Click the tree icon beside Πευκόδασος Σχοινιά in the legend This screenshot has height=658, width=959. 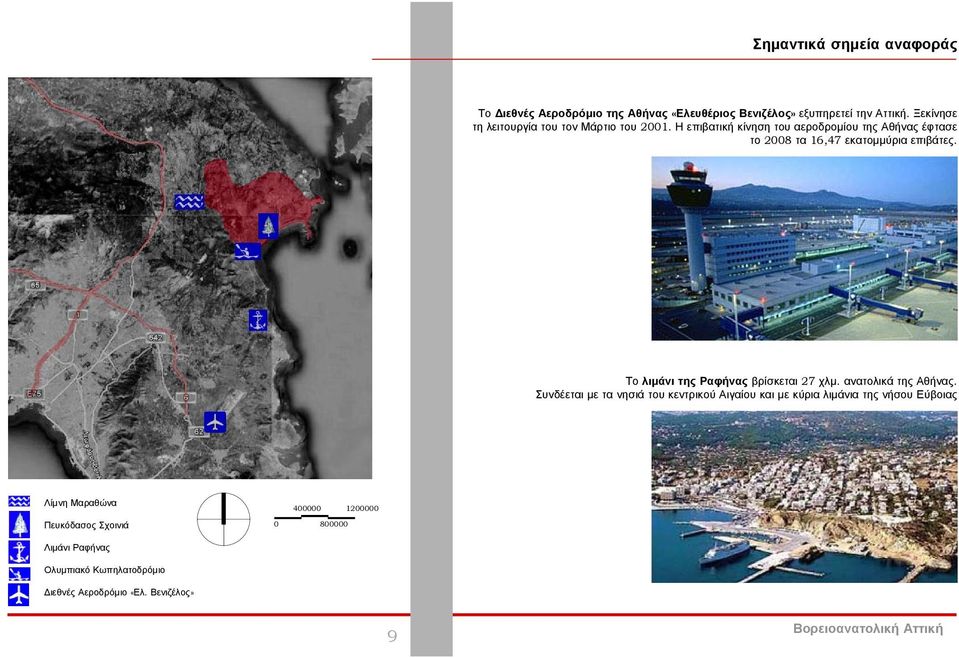20,525
